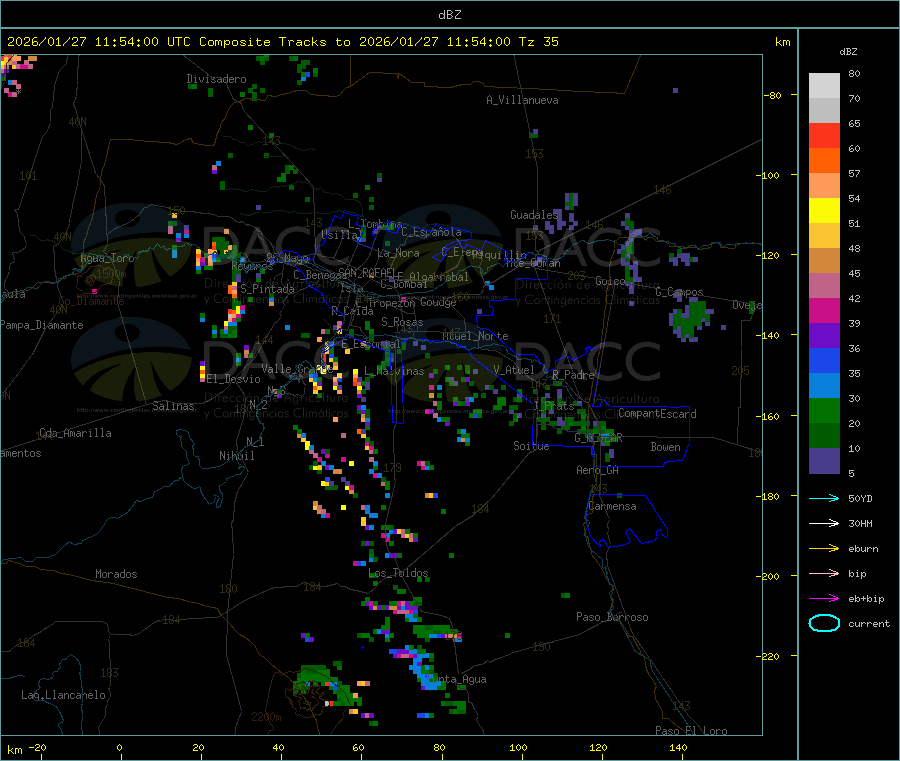Select the gray 65-70 dBZ swatch
The width and height of the screenshot is (900, 761).
(x=824, y=111)
